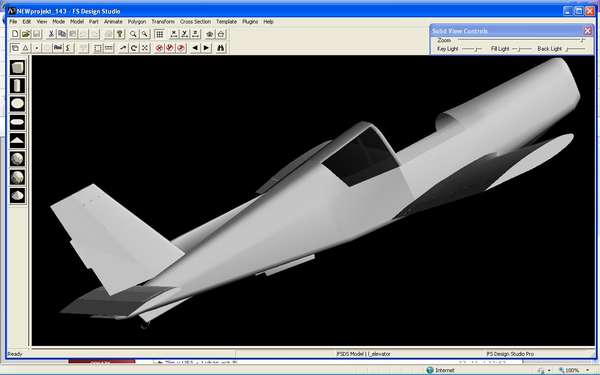Add a box primitive from the sidebar
Screen dimensions: 600x375
[x=17, y=67]
